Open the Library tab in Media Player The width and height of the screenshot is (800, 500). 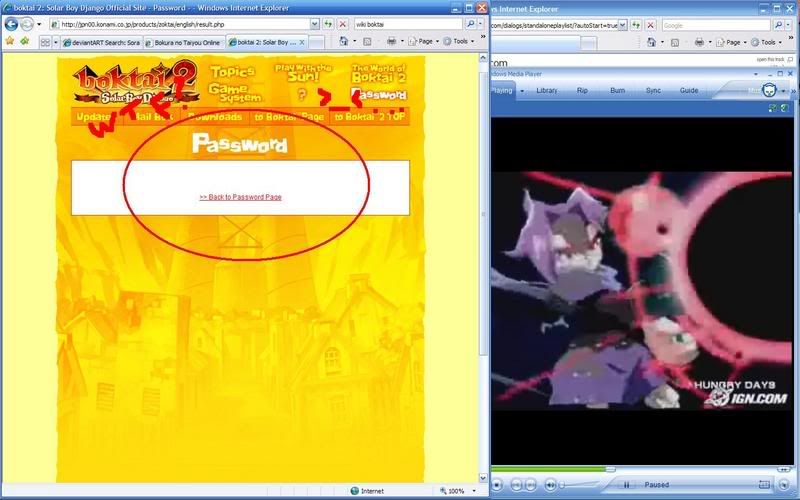[x=547, y=90]
